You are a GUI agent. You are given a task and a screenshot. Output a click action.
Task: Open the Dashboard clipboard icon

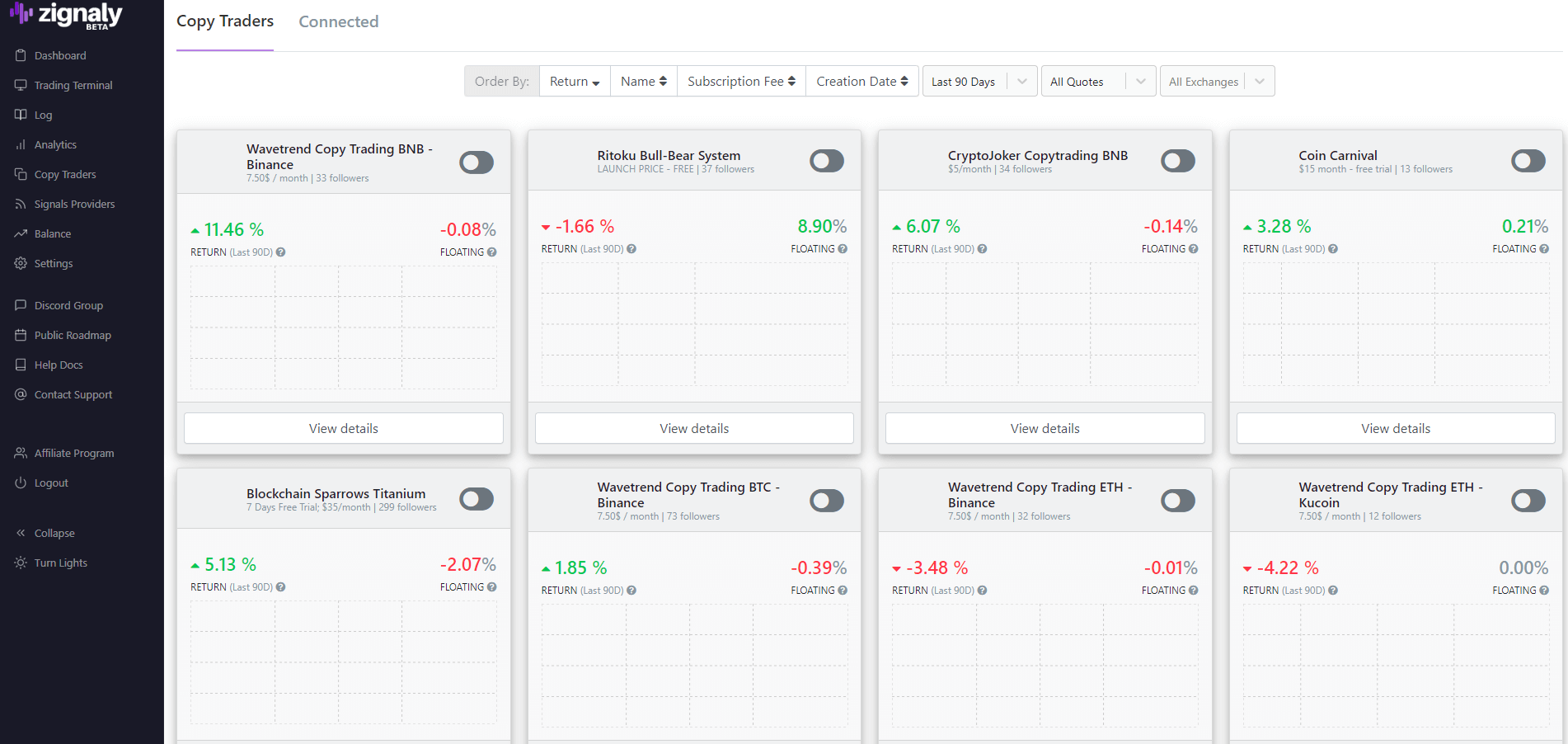(21, 55)
